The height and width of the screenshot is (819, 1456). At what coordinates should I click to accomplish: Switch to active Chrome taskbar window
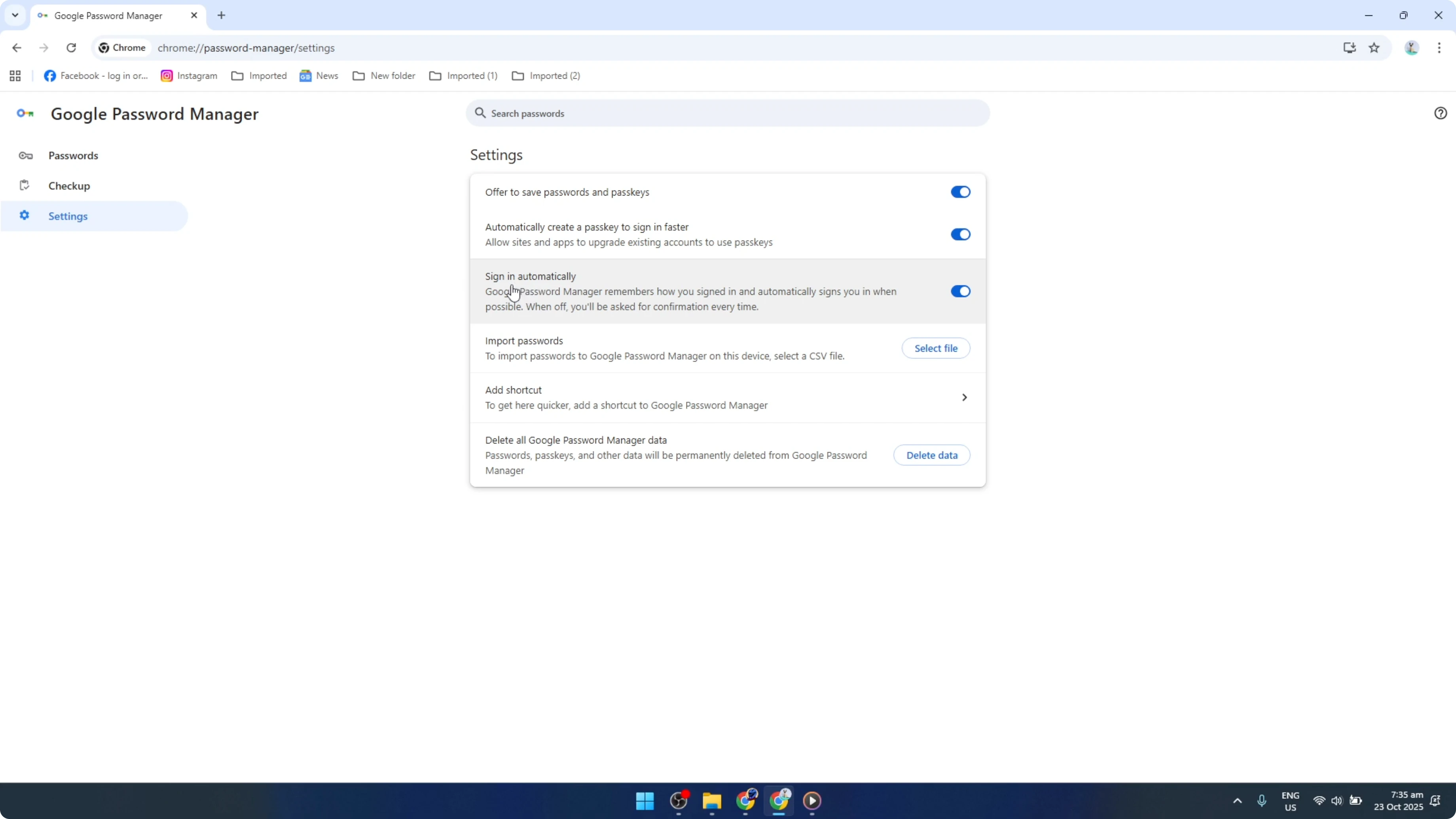pyautogui.click(x=779, y=801)
